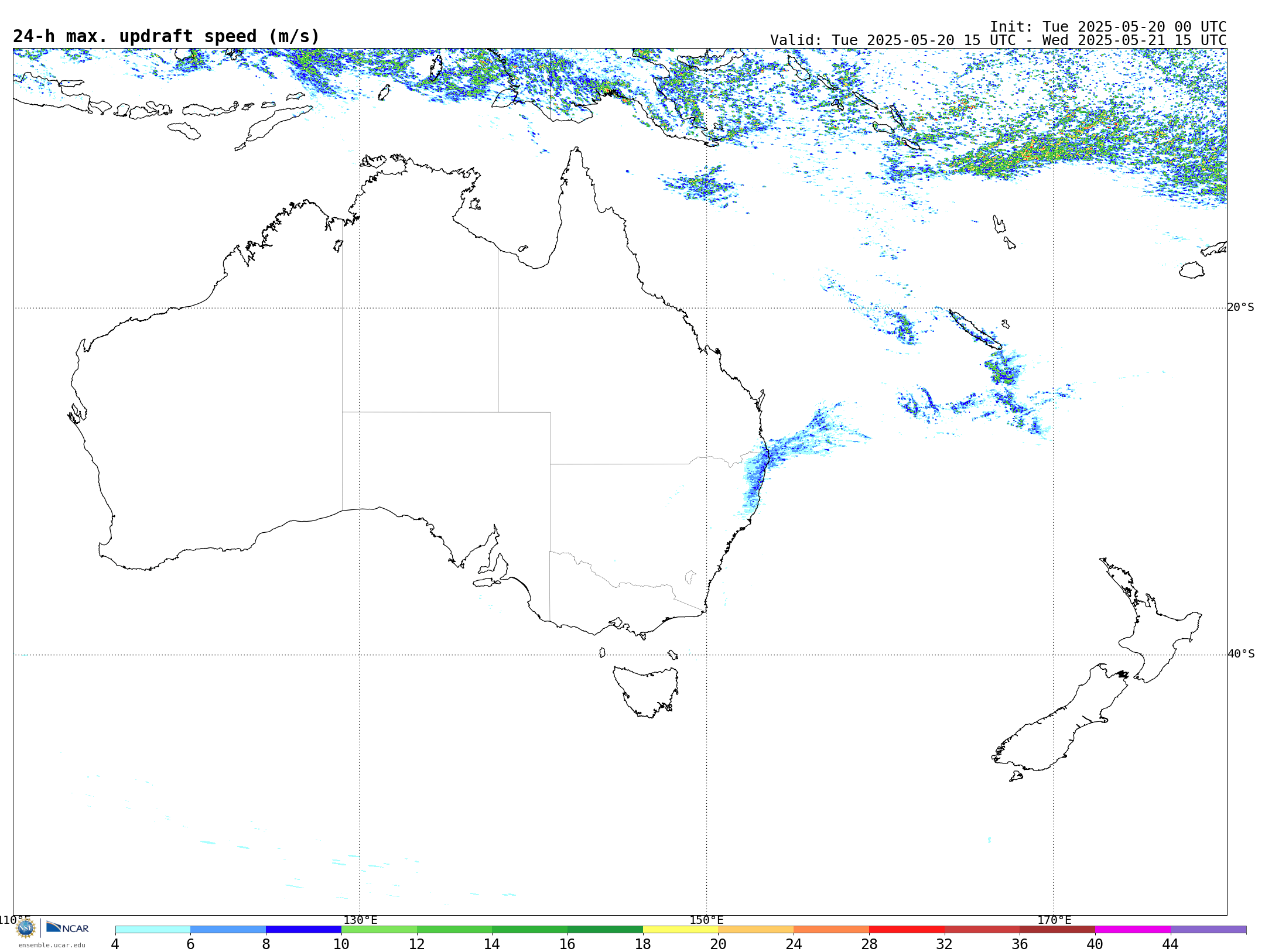Click New Caledonia island outline
The image size is (1265, 952).
(x=975, y=330)
